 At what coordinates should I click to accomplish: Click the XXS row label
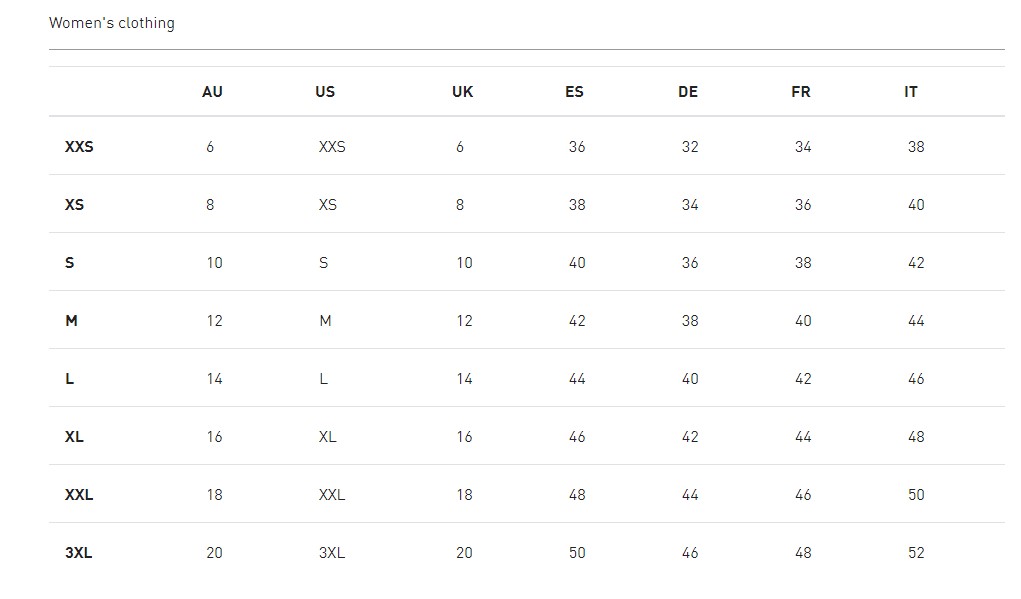(x=79, y=147)
